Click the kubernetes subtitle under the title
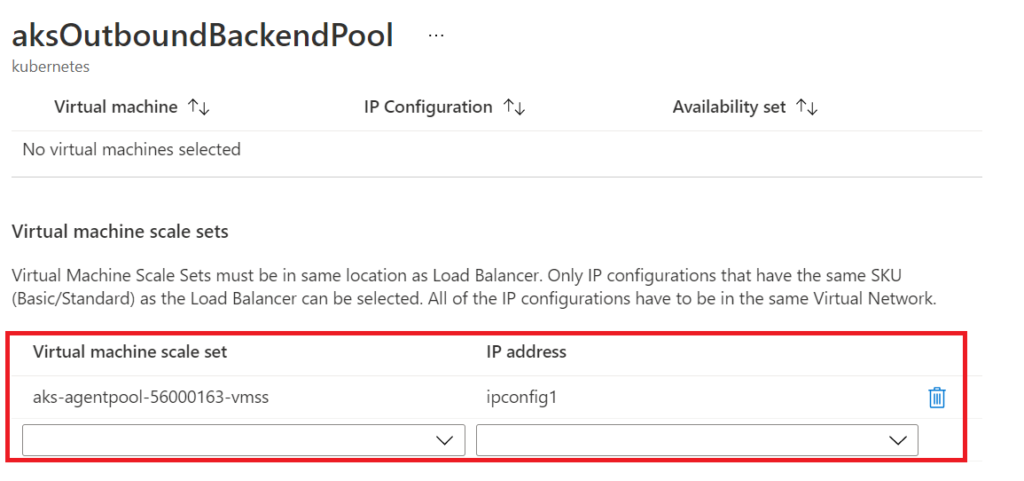The height and width of the screenshot is (481, 1024). coord(51,67)
